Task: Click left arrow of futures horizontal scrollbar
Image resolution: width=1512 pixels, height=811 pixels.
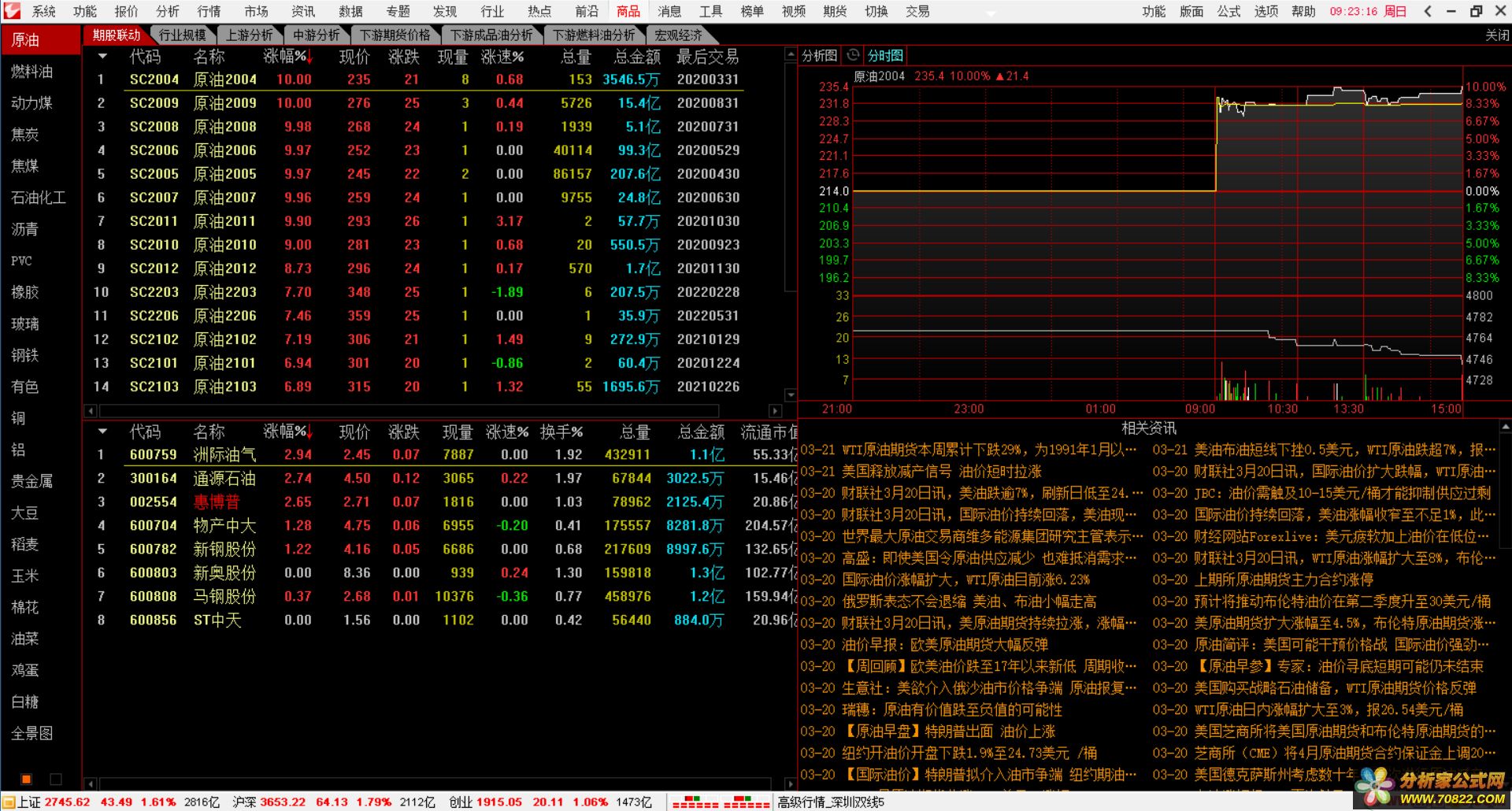Action: [x=91, y=410]
